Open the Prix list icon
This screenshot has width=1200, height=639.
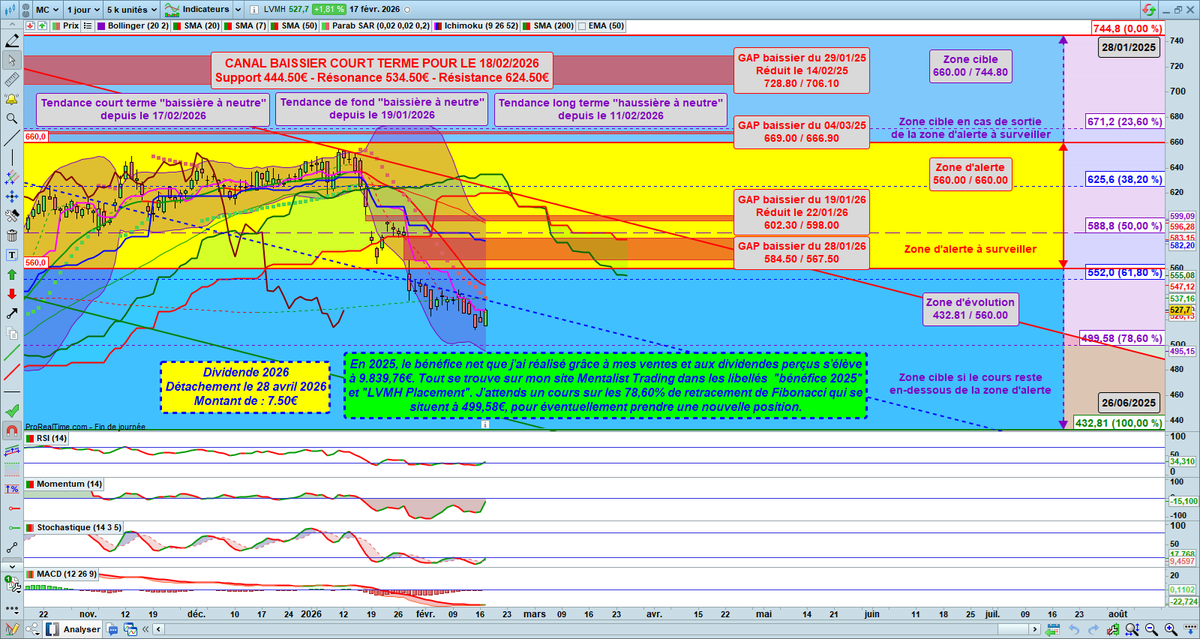point(88,25)
